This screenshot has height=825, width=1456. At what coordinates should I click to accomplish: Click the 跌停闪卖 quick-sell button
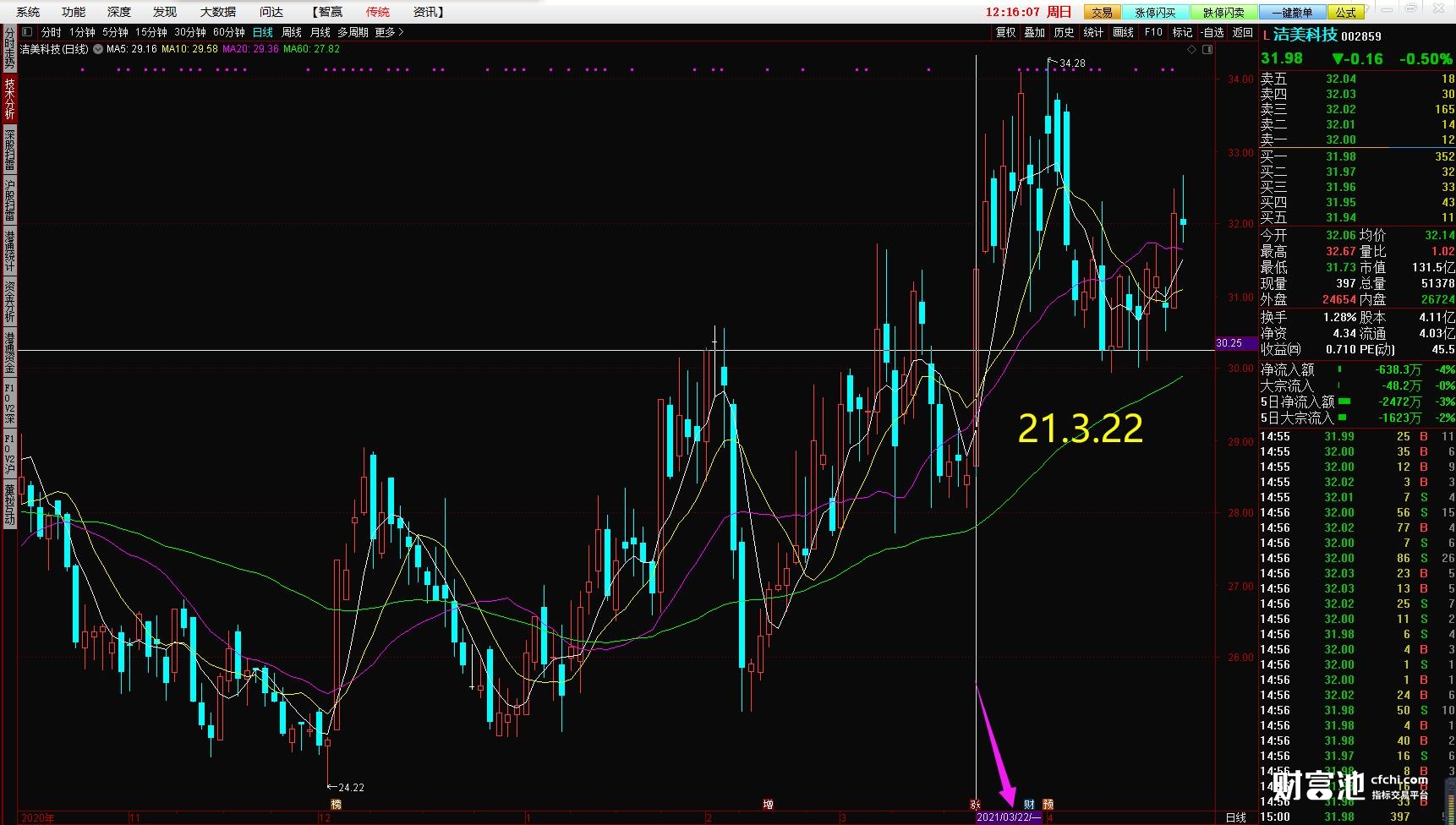(1223, 12)
